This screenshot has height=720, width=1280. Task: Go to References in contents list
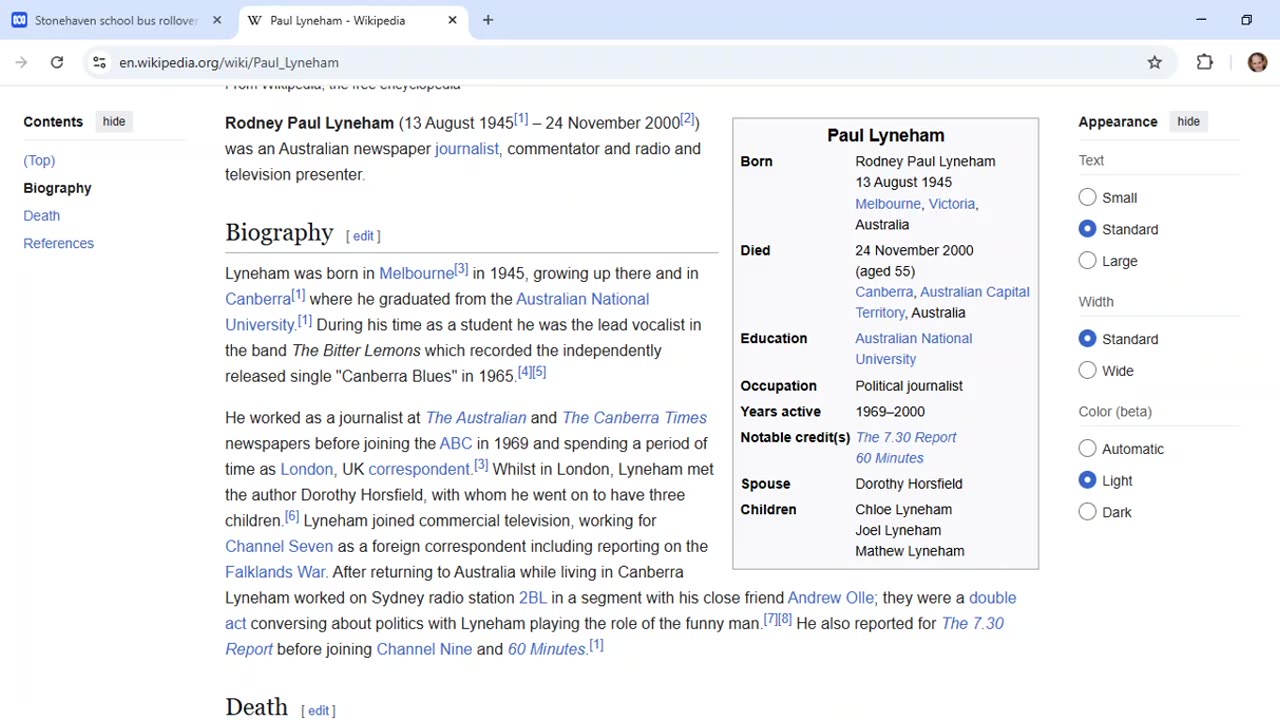58,243
